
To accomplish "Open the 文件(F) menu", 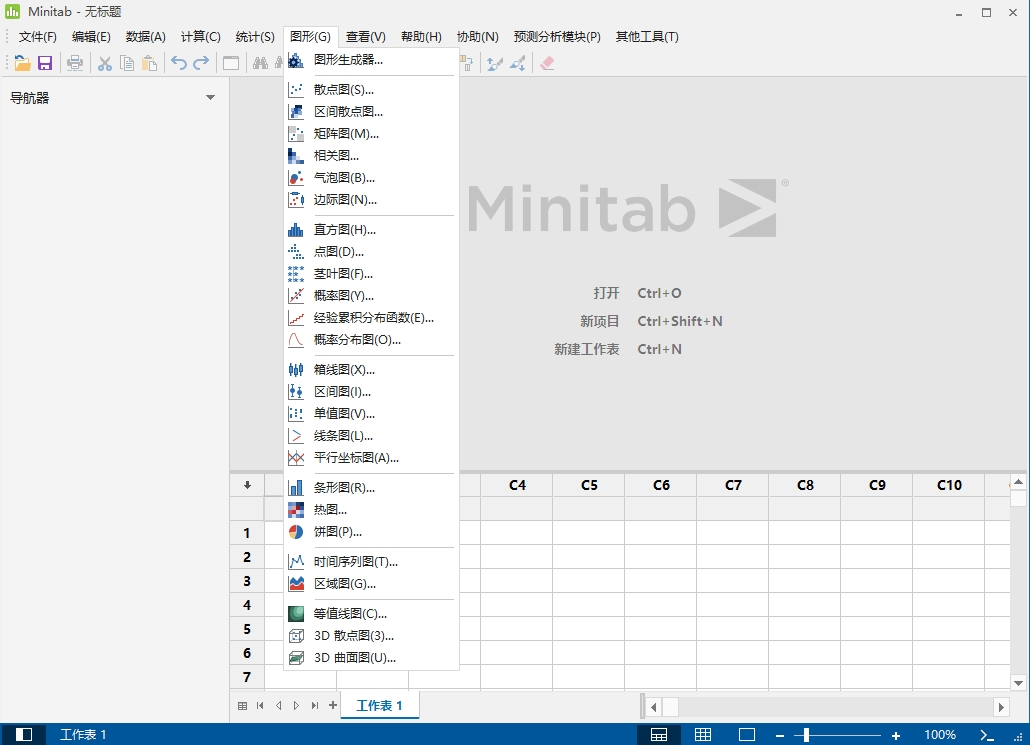I will click(37, 37).
